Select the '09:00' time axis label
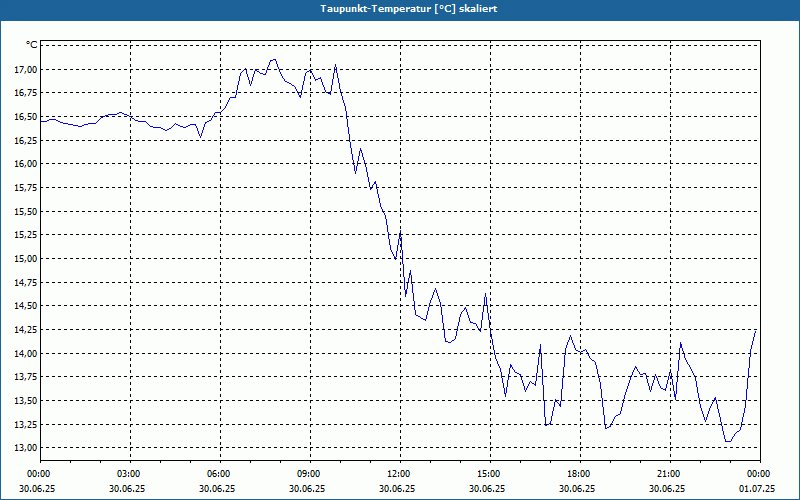The height and width of the screenshot is (500, 800). pos(308,474)
